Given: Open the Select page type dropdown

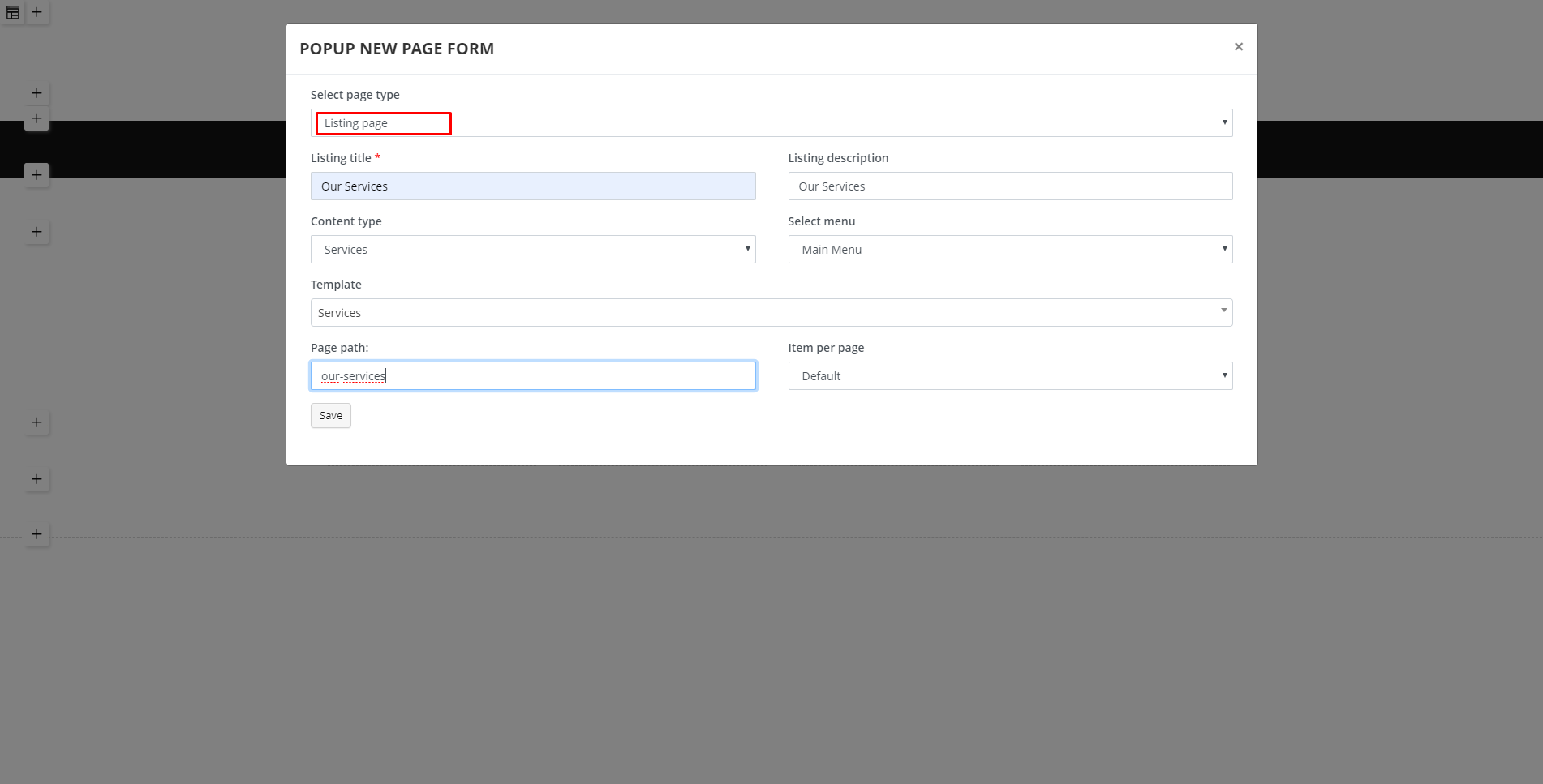Looking at the screenshot, I should pyautogui.click(x=771, y=123).
